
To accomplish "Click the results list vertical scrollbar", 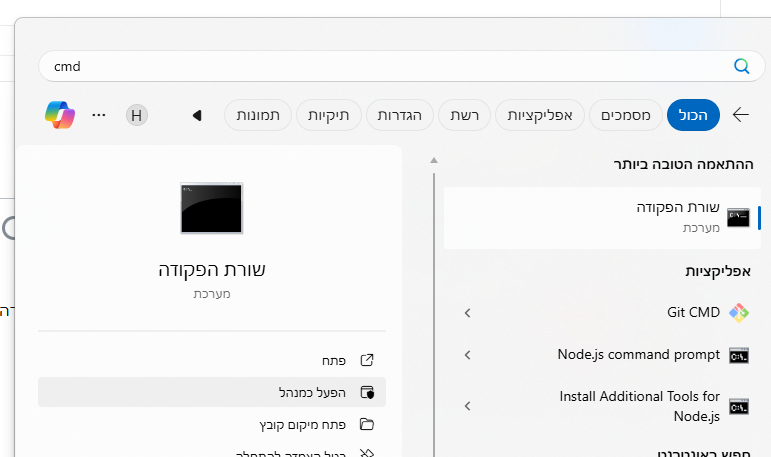I will (434, 315).
